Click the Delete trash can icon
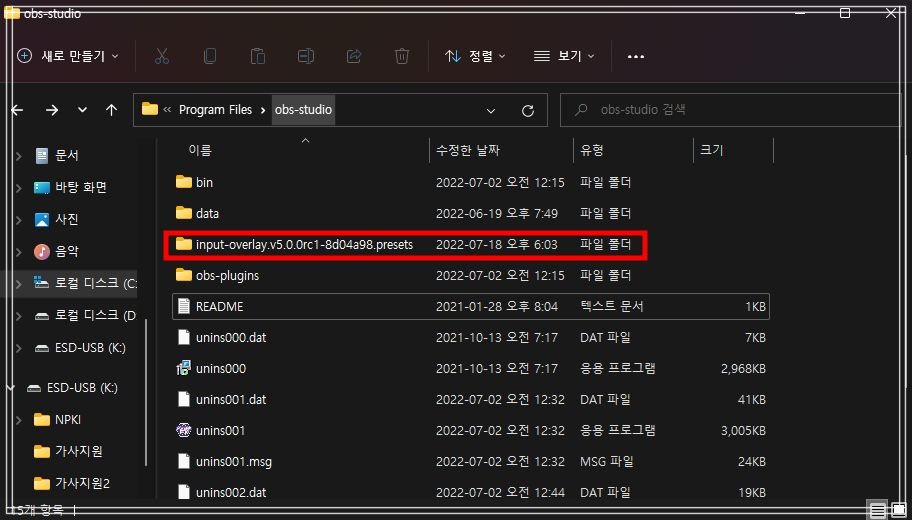Screen dimensions: 912x520 pos(401,56)
